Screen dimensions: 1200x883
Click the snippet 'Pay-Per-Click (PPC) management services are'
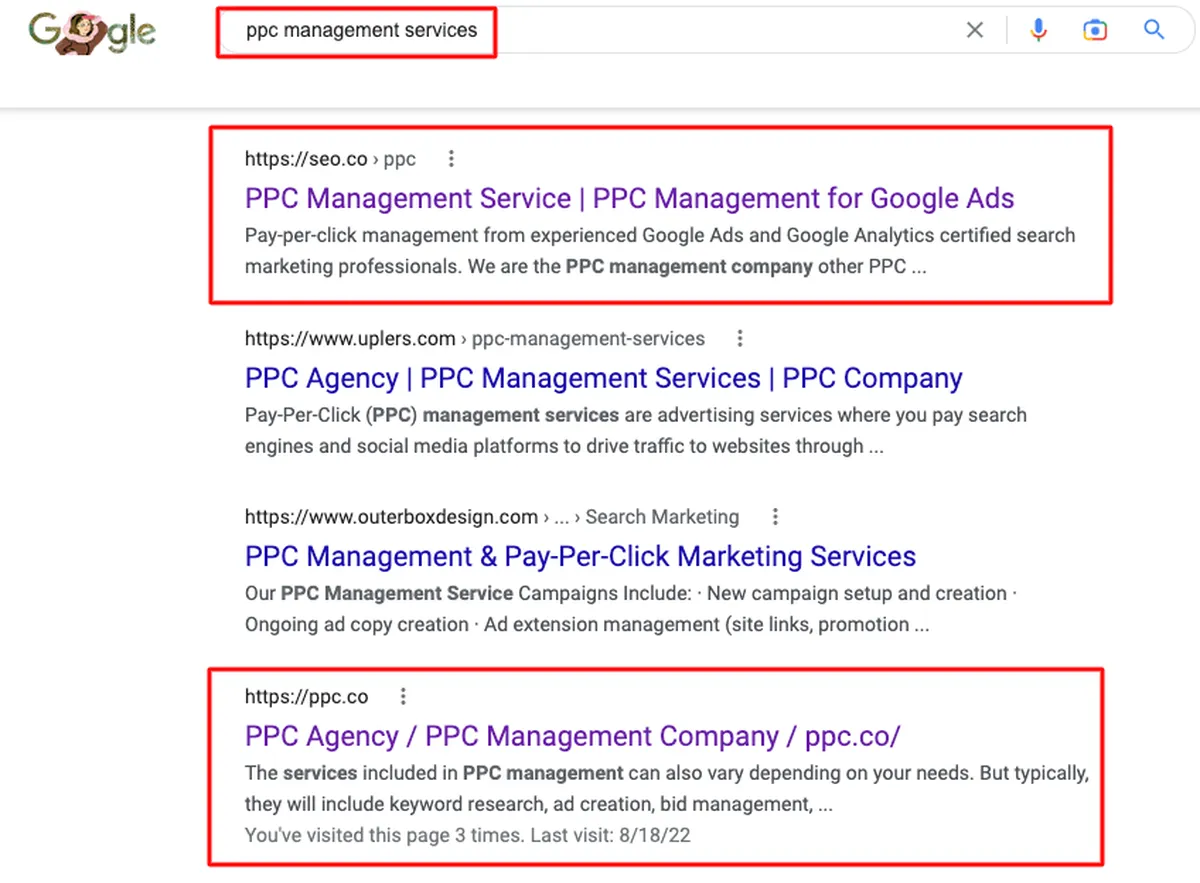click(x=635, y=431)
